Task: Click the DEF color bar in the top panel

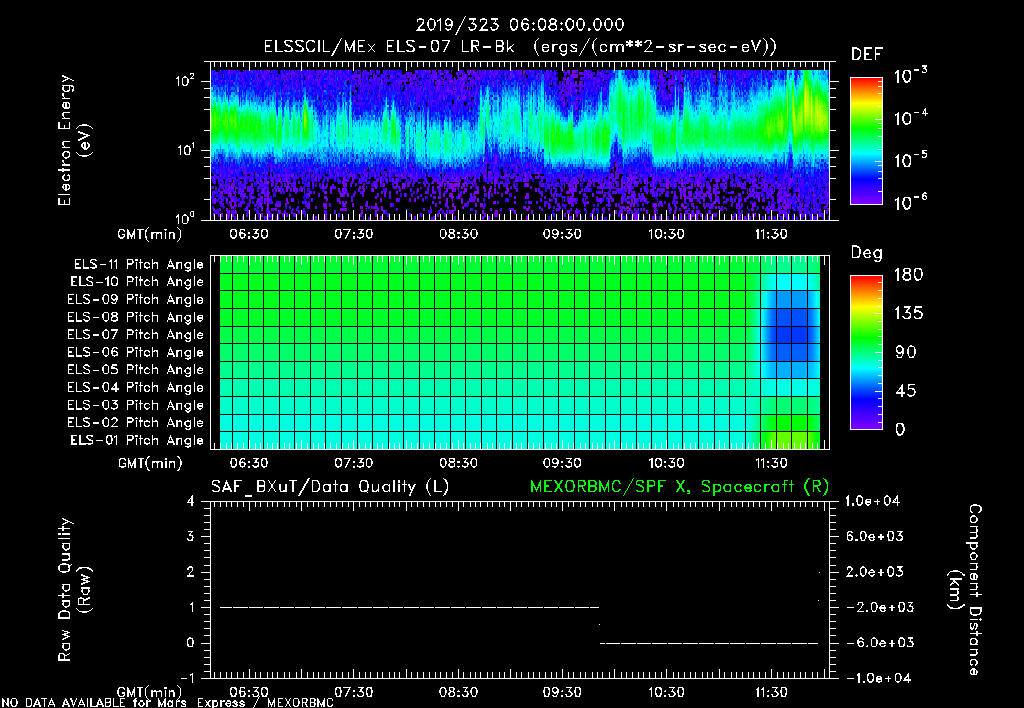Action: coord(866,141)
